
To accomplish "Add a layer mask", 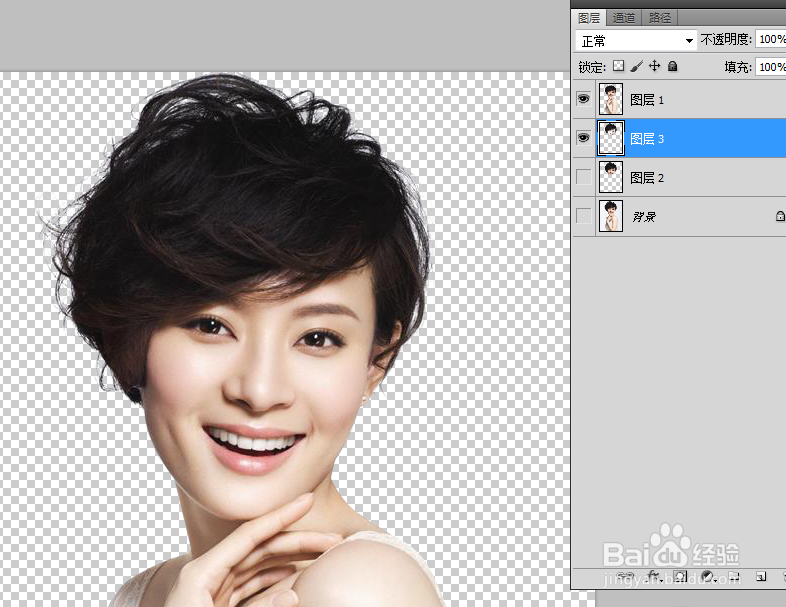I will 680,576.
